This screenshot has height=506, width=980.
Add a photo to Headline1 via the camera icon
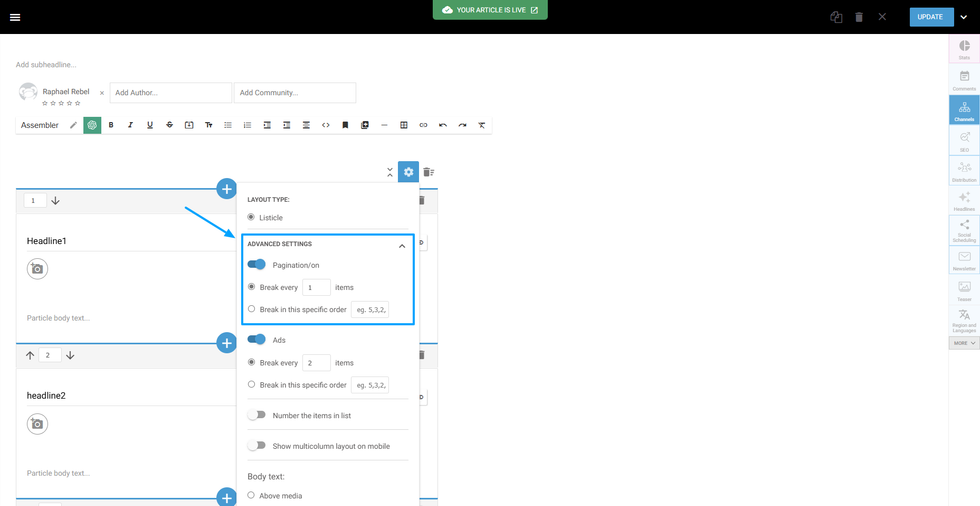click(37, 269)
